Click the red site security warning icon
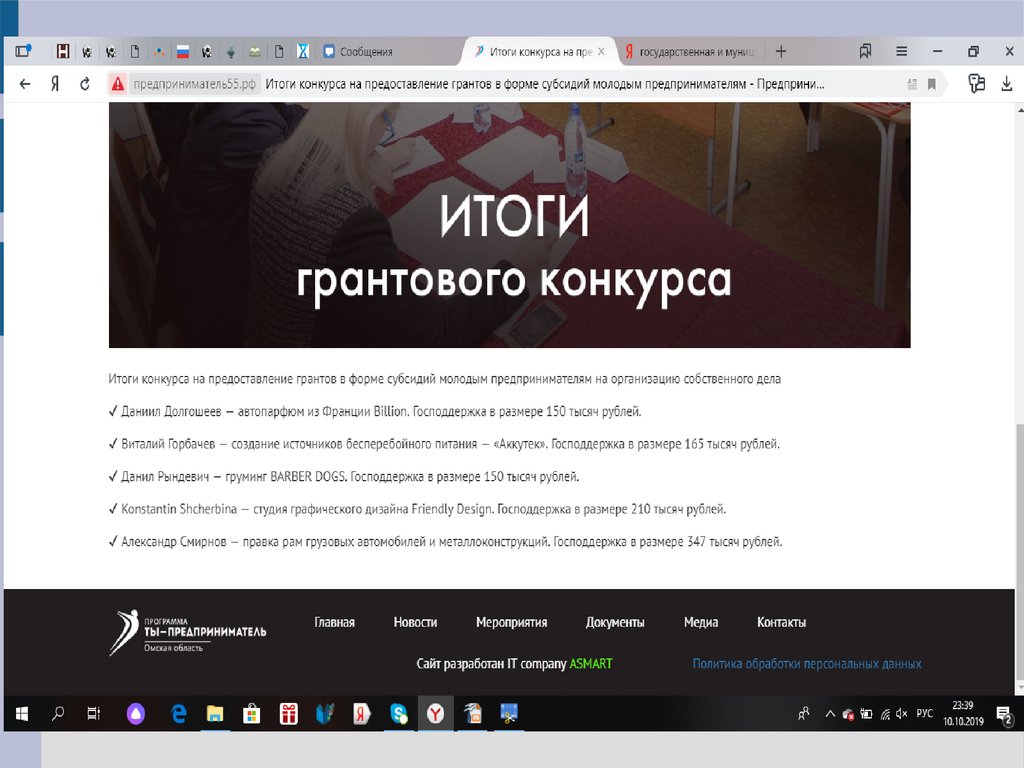Image resolution: width=1024 pixels, height=768 pixels. click(117, 84)
